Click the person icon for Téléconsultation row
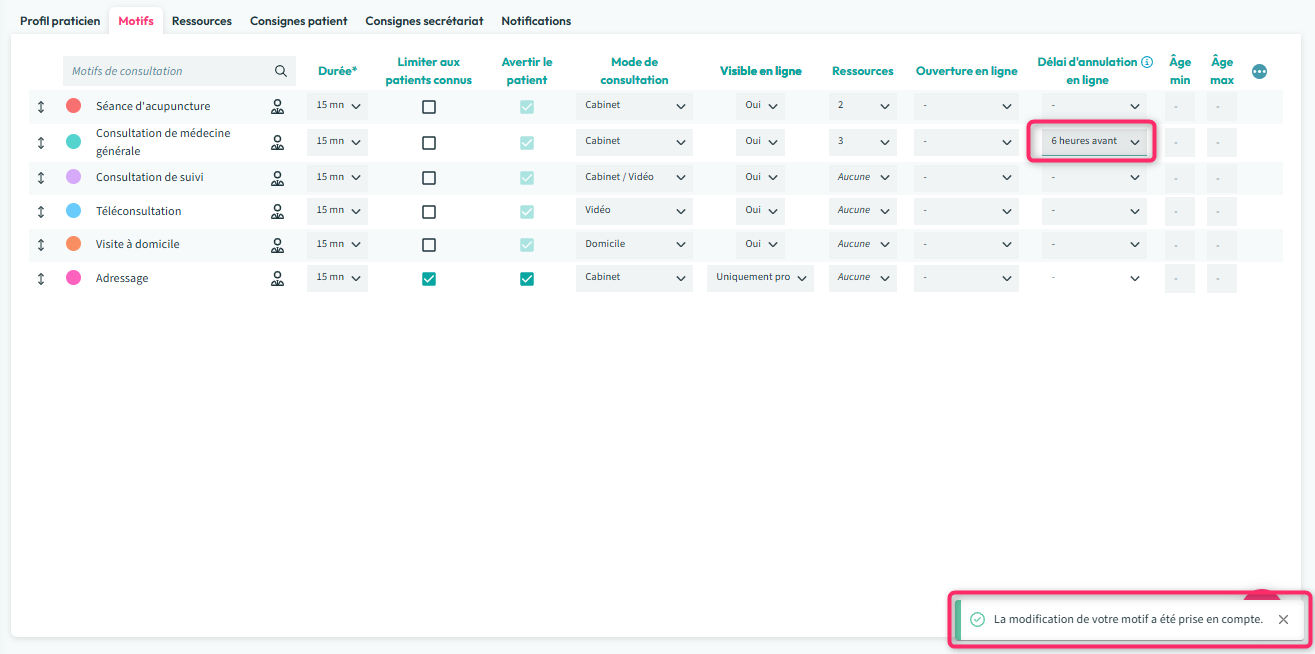 [x=278, y=212]
